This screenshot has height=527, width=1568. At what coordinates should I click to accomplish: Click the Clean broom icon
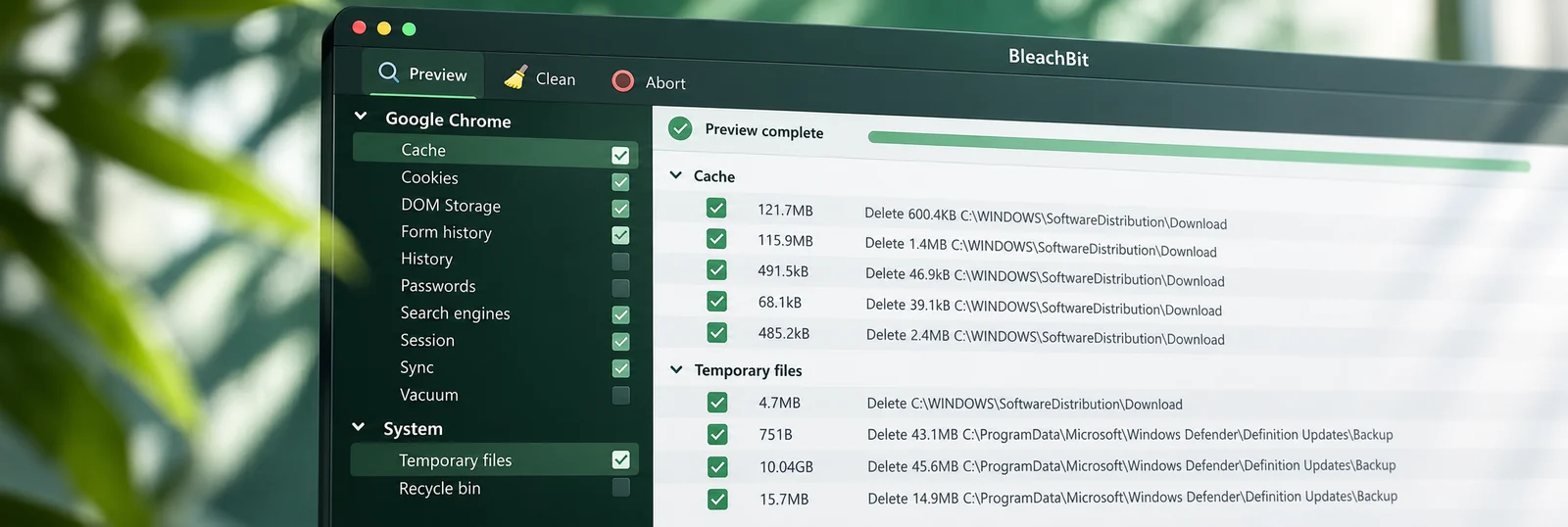click(515, 77)
